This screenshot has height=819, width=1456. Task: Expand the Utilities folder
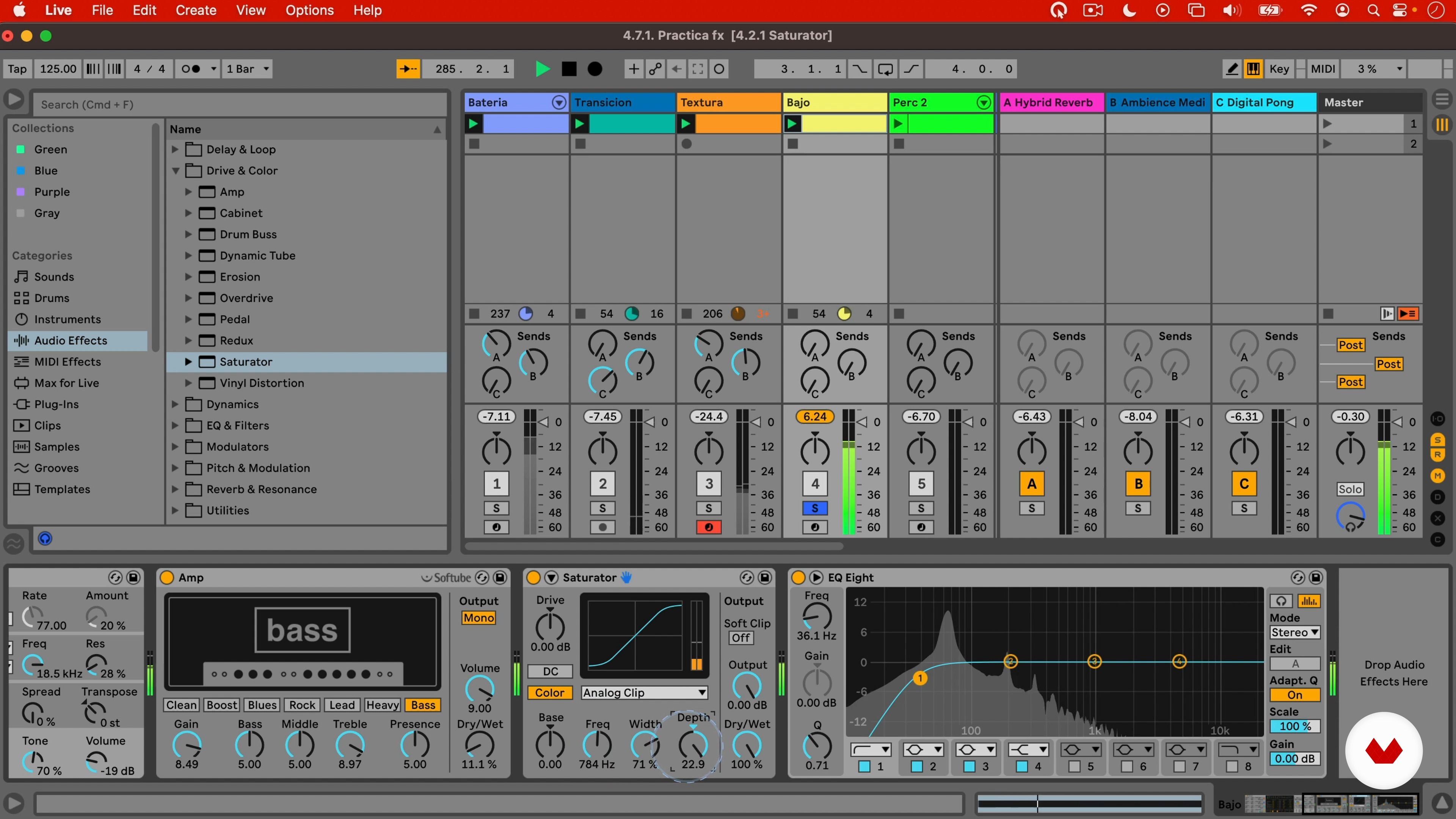(175, 510)
